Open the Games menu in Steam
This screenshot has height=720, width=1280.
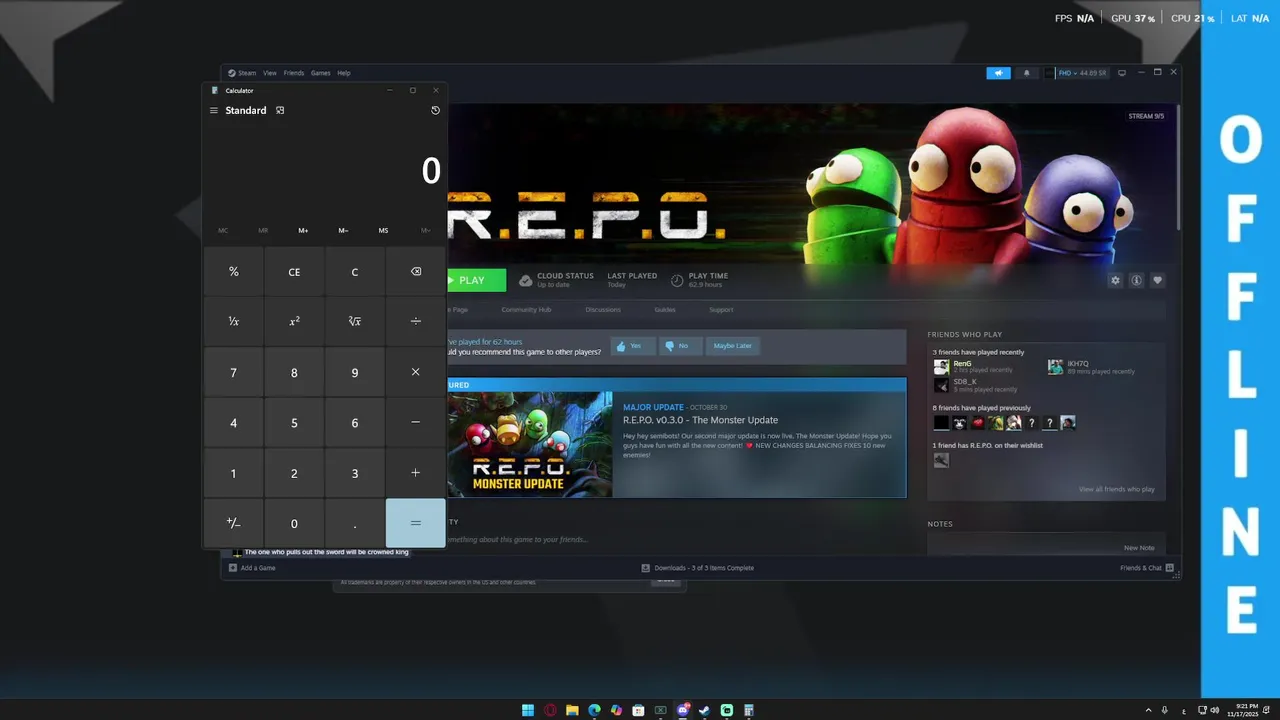[x=320, y=73]
